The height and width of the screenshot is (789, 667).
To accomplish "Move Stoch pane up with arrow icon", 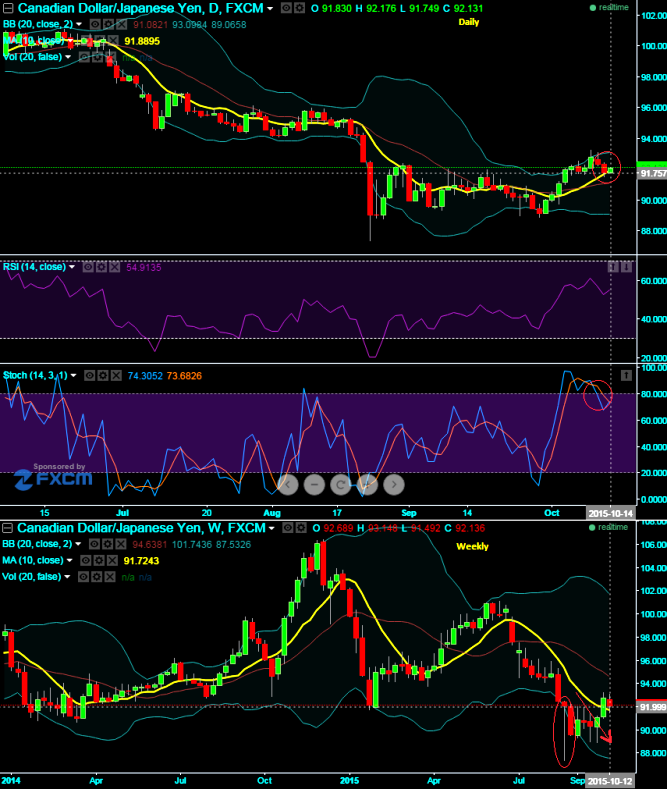I will [626, 375].
